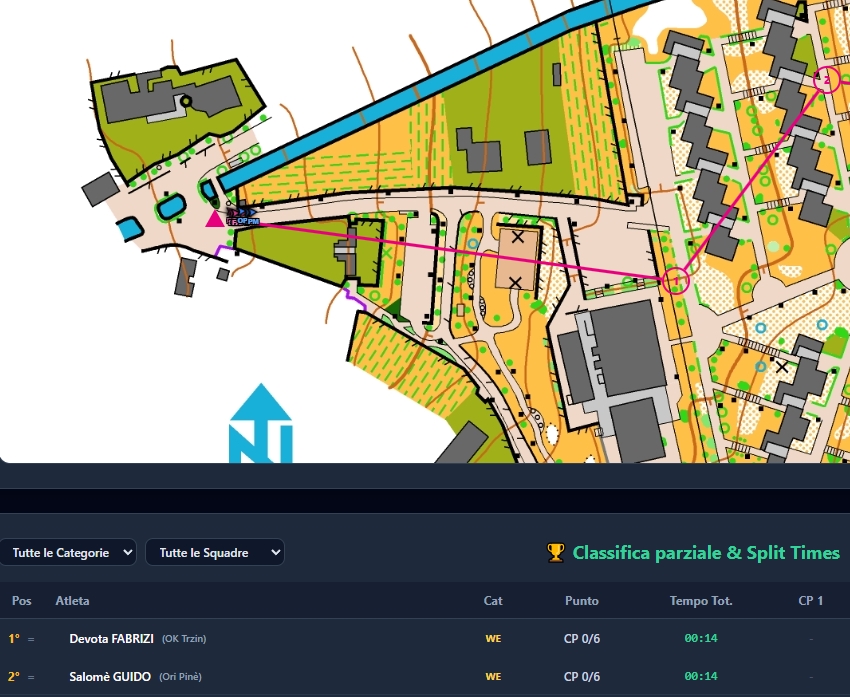Click the blue north arrow on the map
Image resolution: width=850 pixels, height=697 pixels.
click(261, 423)
